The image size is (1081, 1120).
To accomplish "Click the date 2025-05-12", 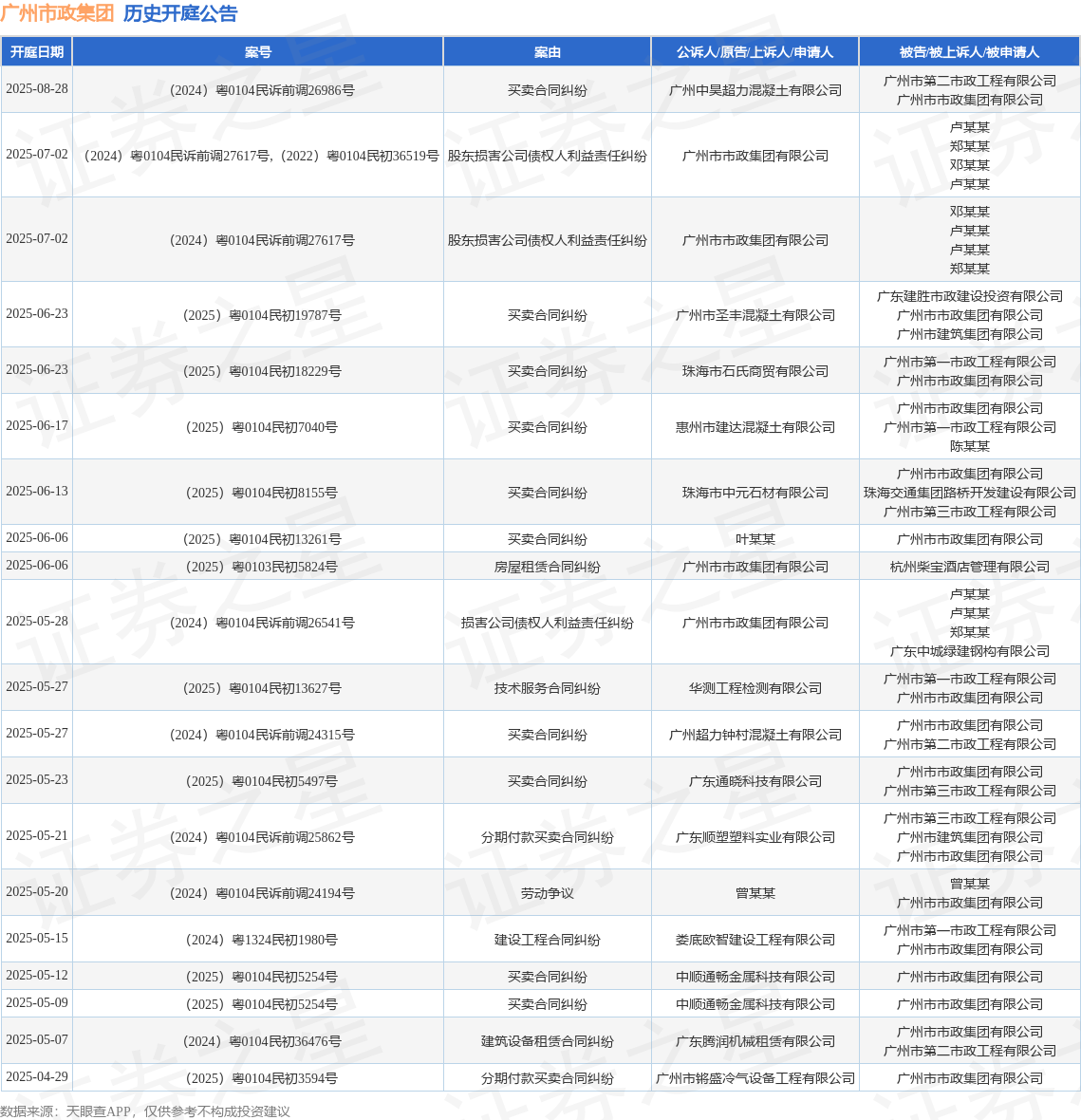I will (37, 976).
